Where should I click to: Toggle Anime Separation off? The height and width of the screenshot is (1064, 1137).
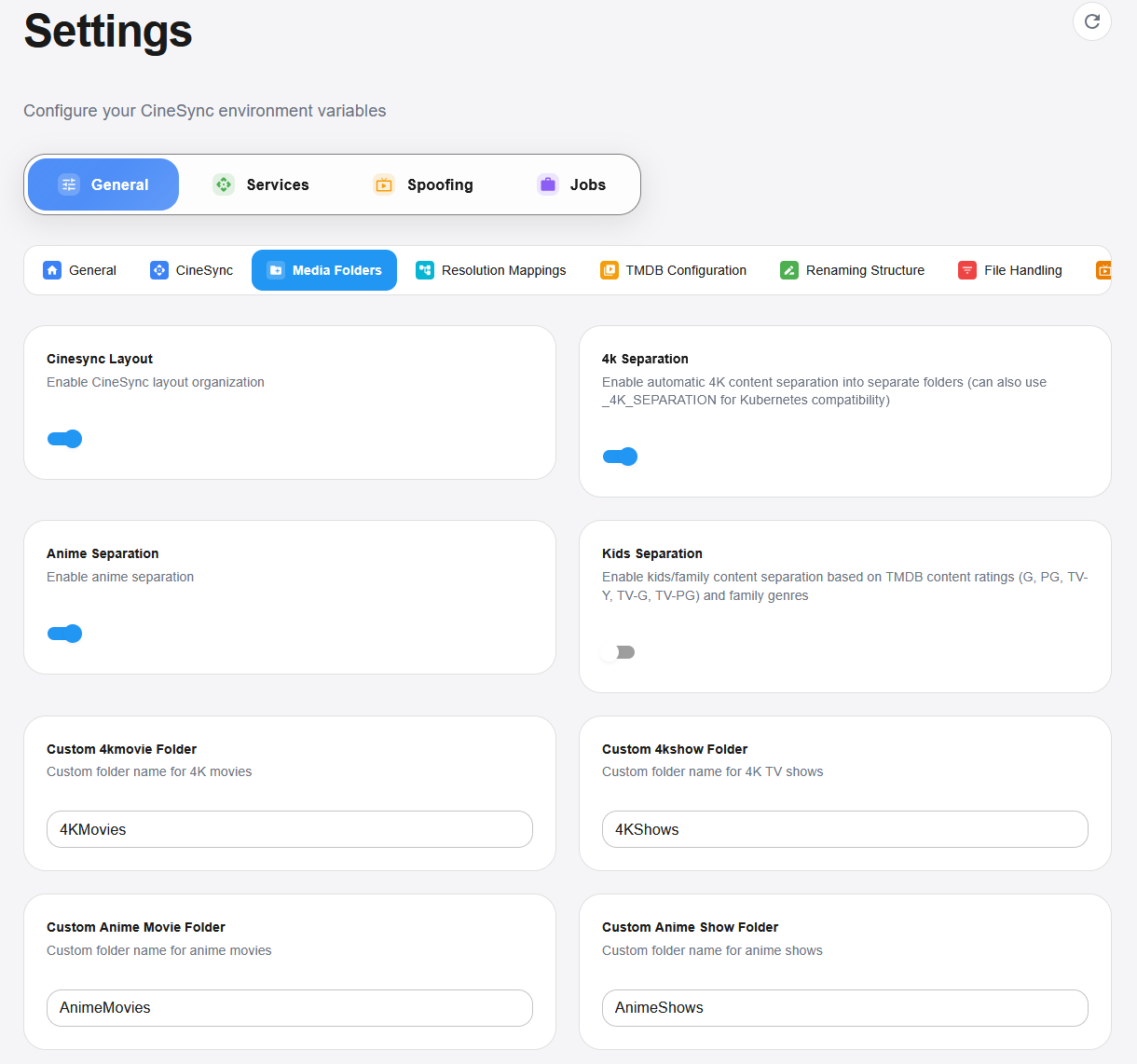click(65, 634)
